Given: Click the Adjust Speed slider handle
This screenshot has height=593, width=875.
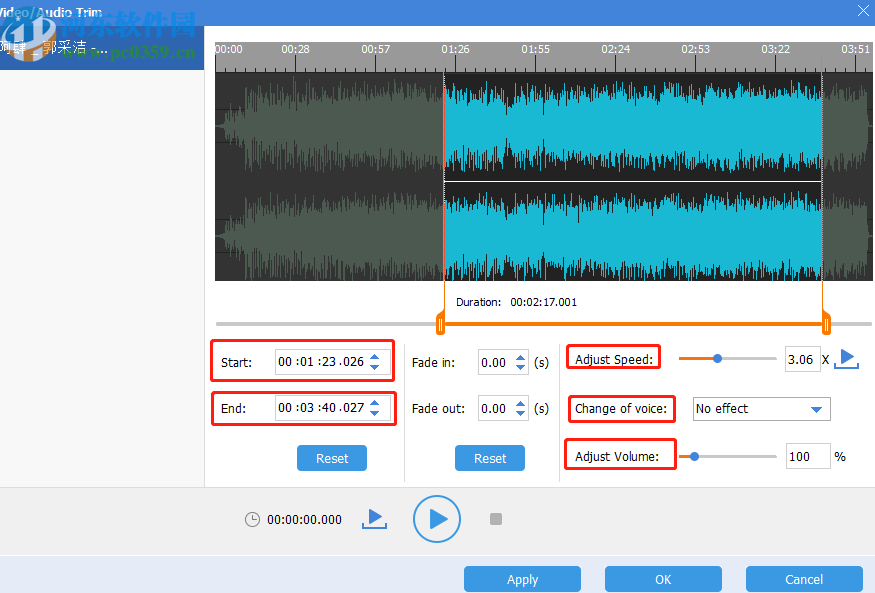Looking at the screenshot, I should [718, 358].
